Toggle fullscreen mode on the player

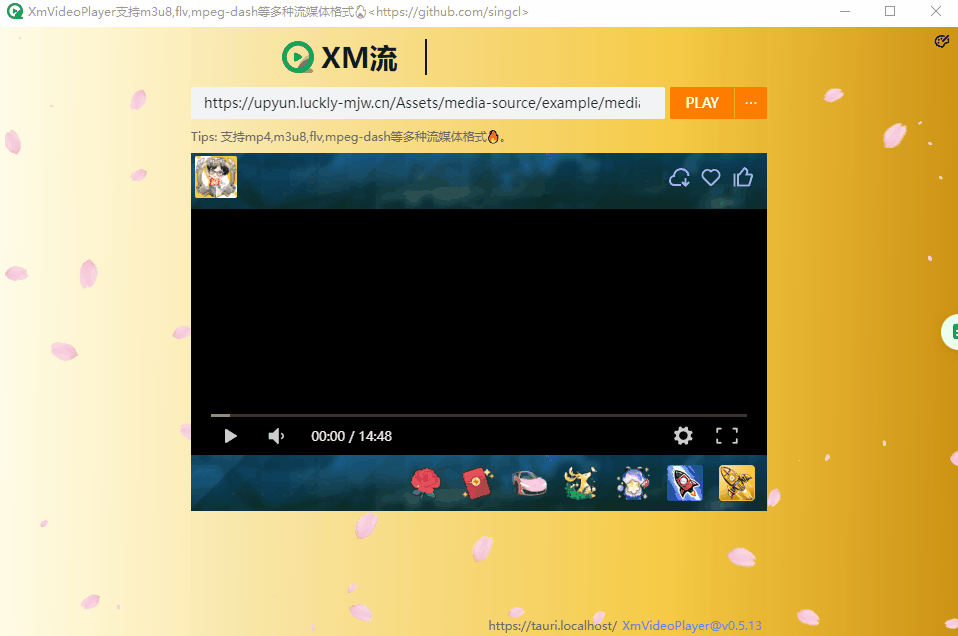727,436
